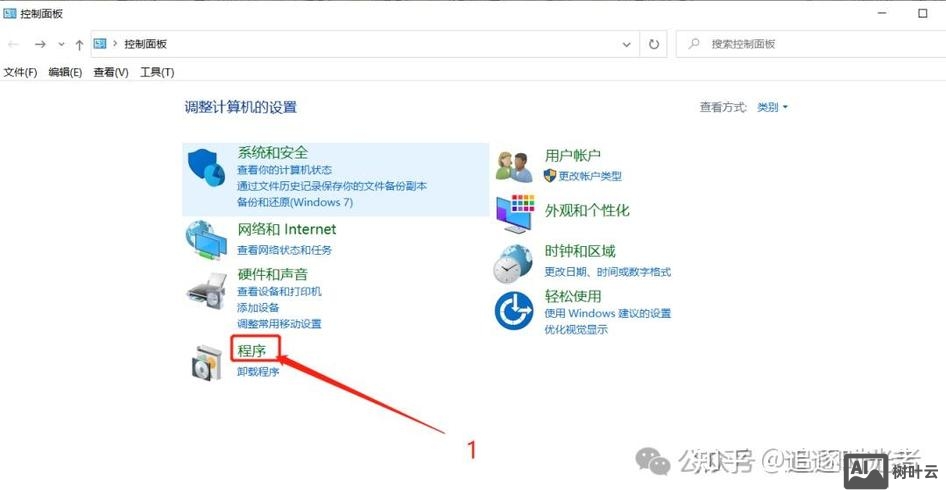Image resolution: width=946 pixels, height=500 pixels.
Task: Click 更改帐户类型 link
Action: coord(589,176)
